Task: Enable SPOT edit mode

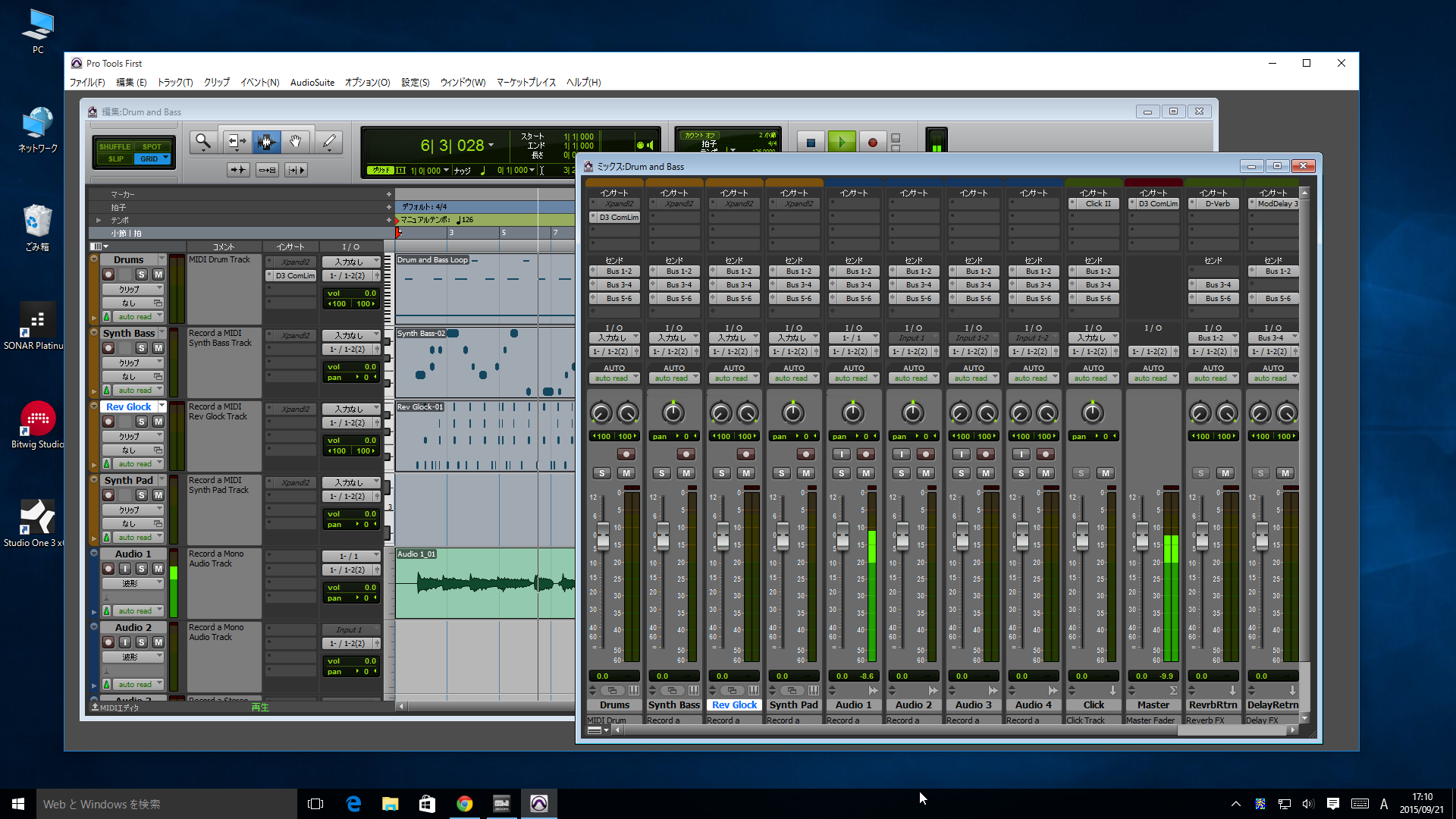Action: 152,147
